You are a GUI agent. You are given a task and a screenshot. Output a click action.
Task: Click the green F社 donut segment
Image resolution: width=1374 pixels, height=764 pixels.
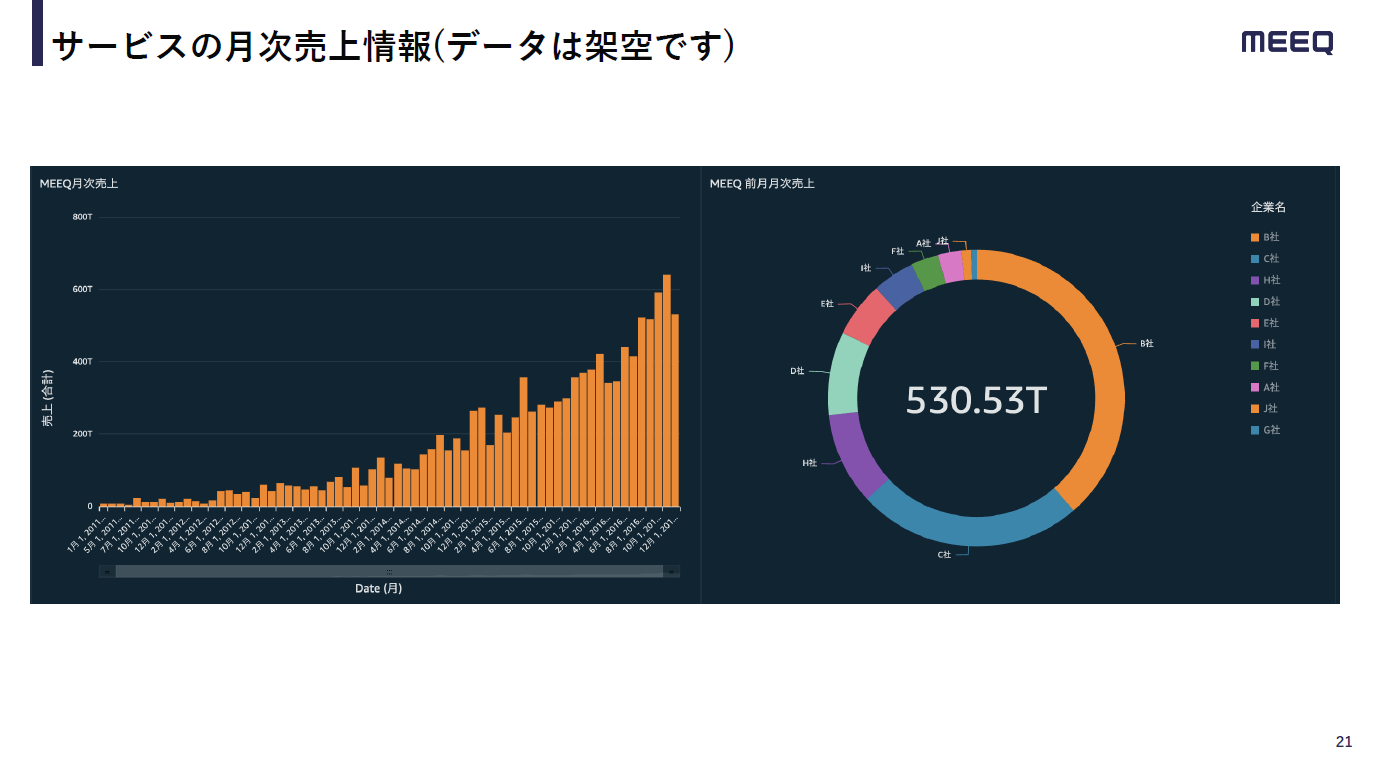929,272
